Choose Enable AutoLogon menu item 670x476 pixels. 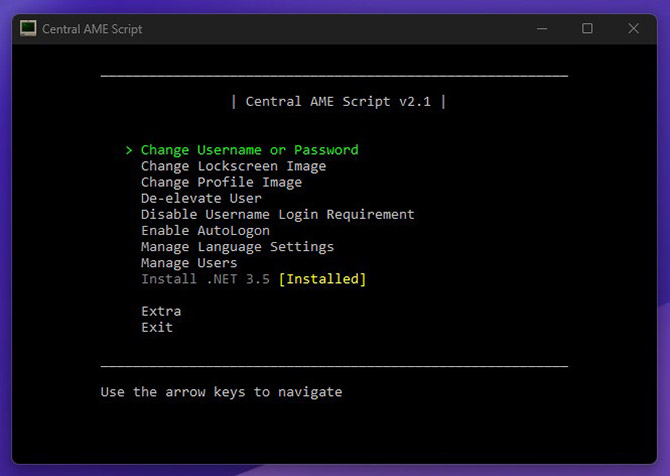[206, 231]
